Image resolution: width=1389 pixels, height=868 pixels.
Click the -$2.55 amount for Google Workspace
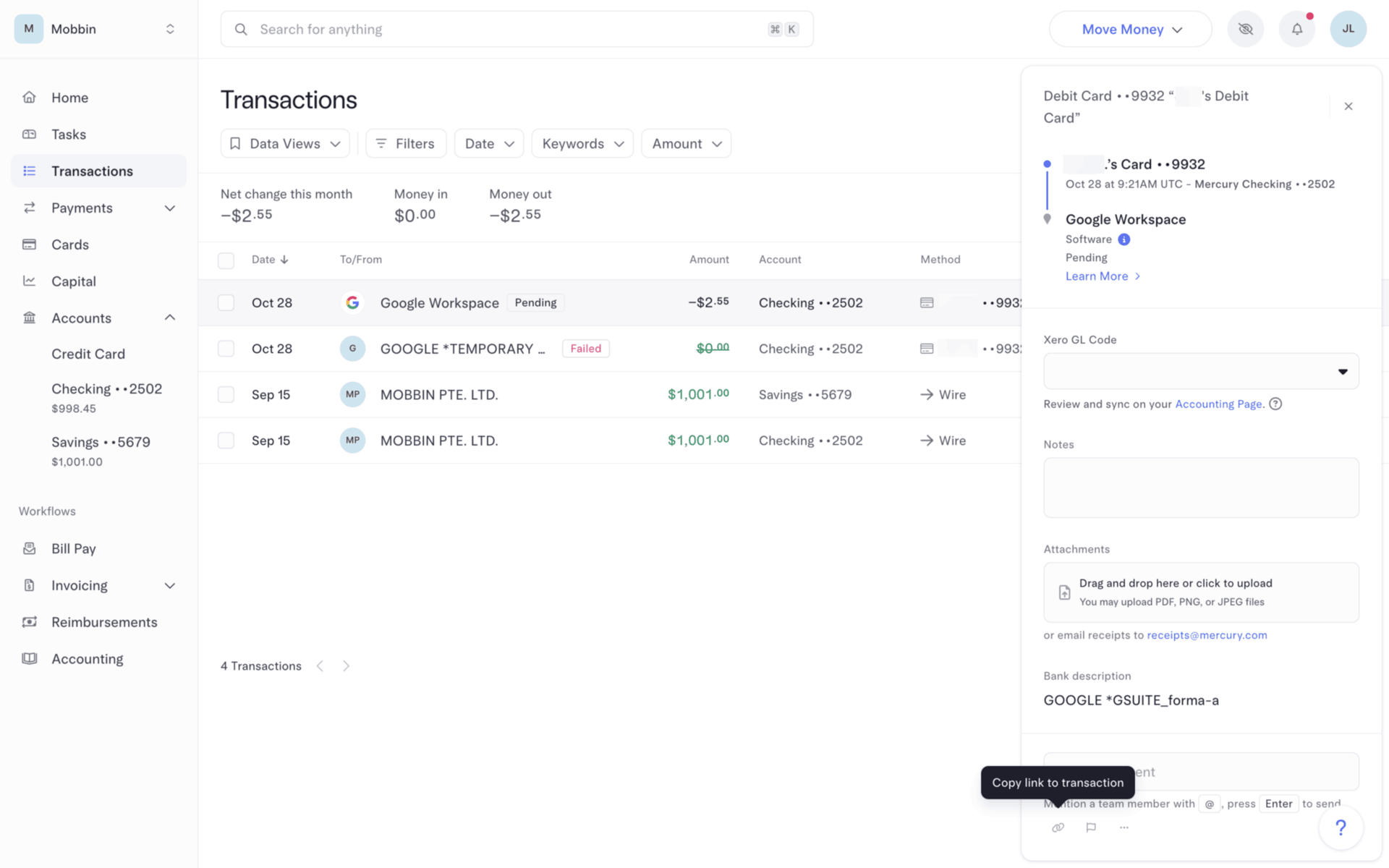(x=708, y=302)
